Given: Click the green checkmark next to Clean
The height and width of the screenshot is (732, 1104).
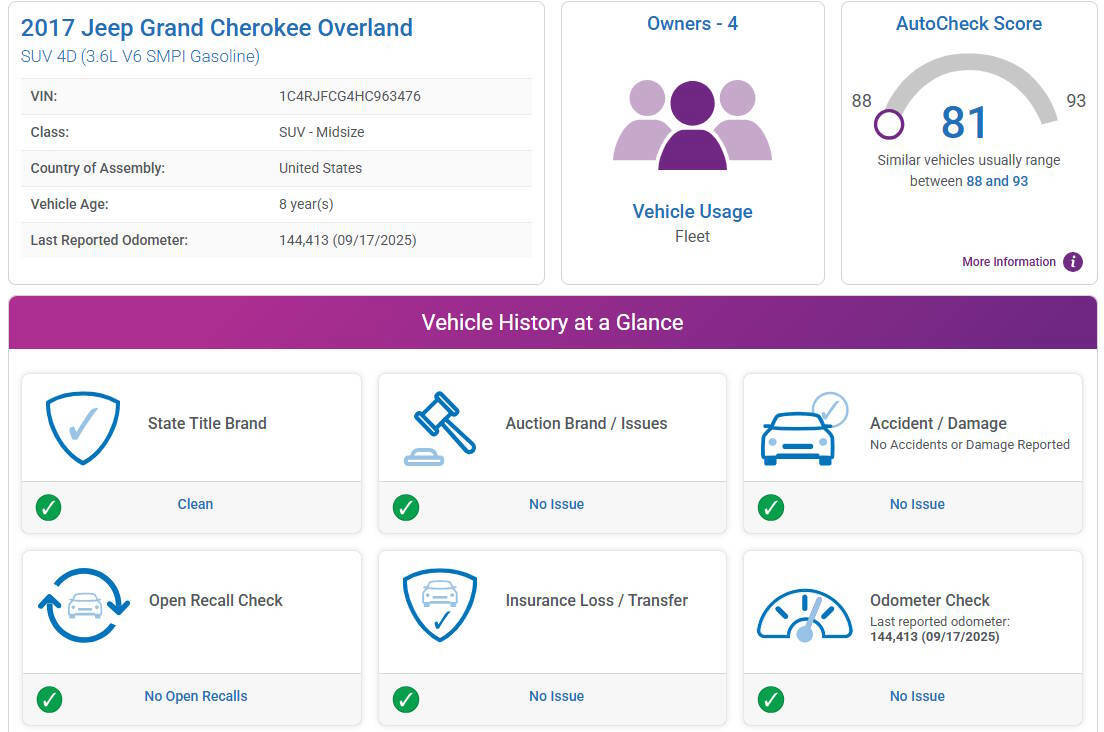Looking at the screenshot, I should (x=49, y=507).
